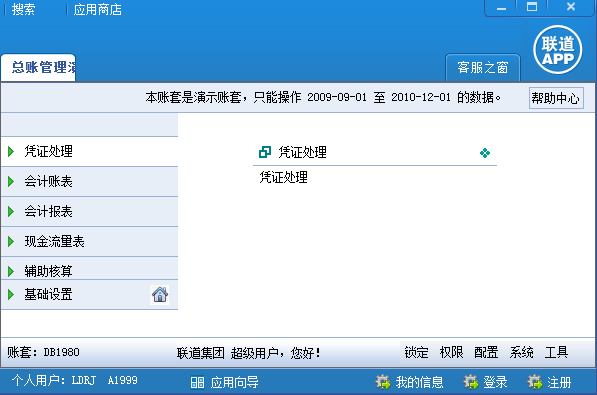Switch to the 总账管理 tab
Viewport: 597px width, 395px height.
tap(38, 67)
